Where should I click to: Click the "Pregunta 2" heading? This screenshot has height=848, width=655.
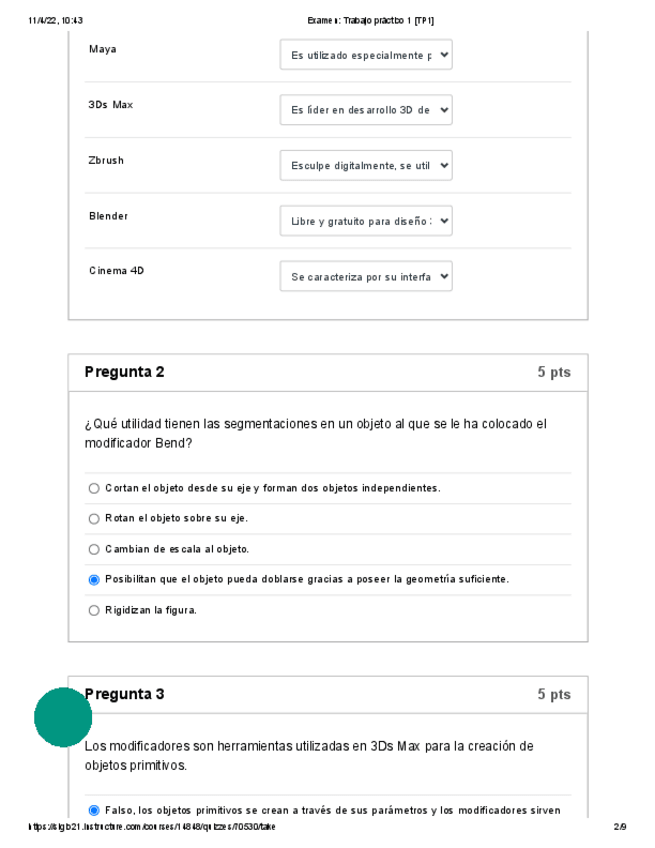125,372
